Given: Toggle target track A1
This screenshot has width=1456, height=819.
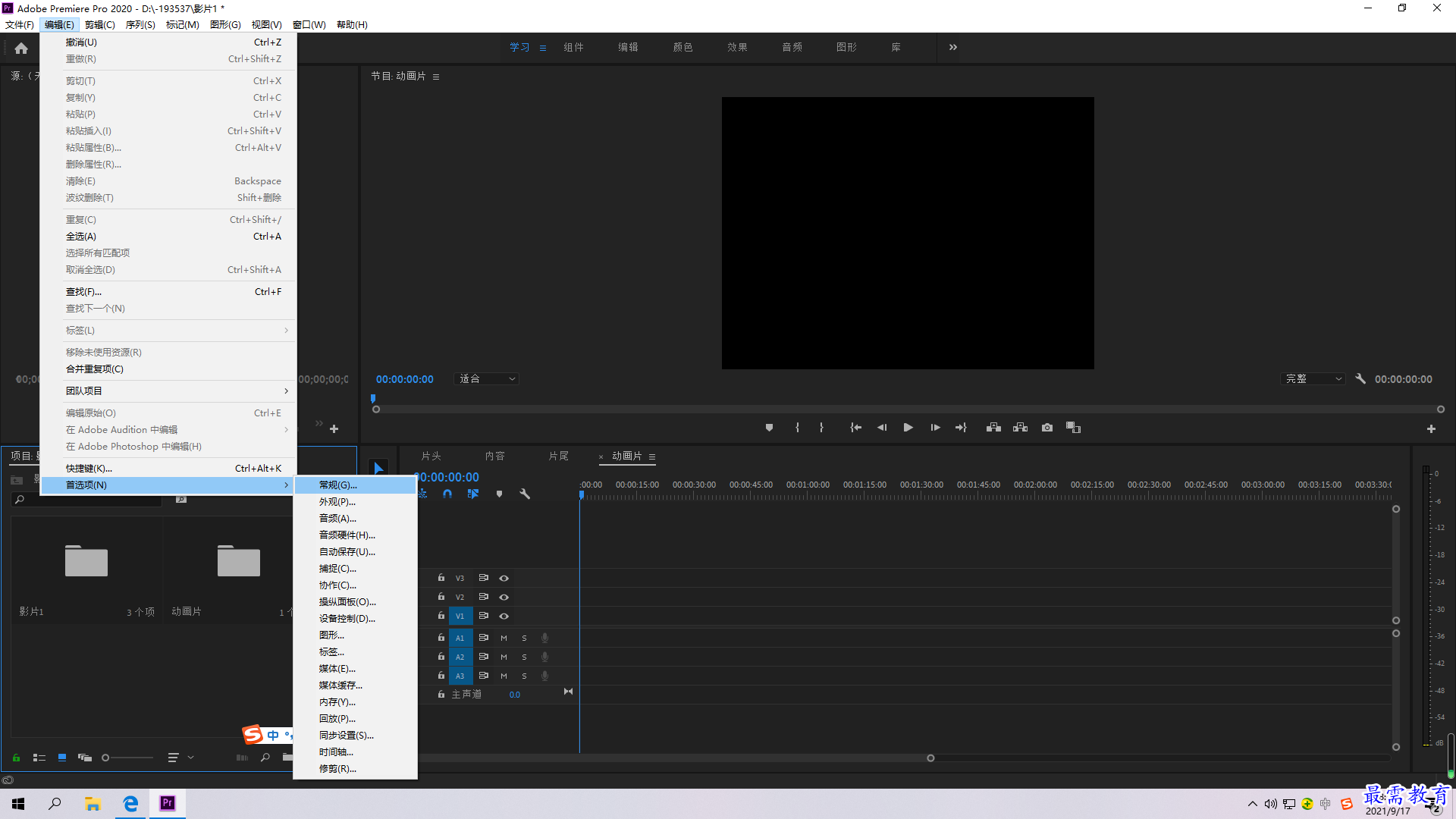Looking at the screenshot, I should [460, 638].
